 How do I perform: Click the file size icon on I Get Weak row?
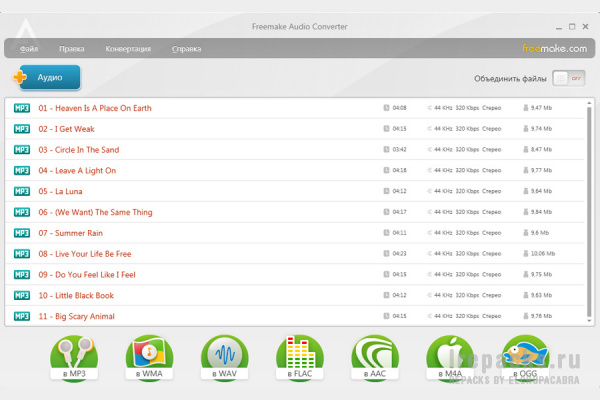tap(526, 129)
